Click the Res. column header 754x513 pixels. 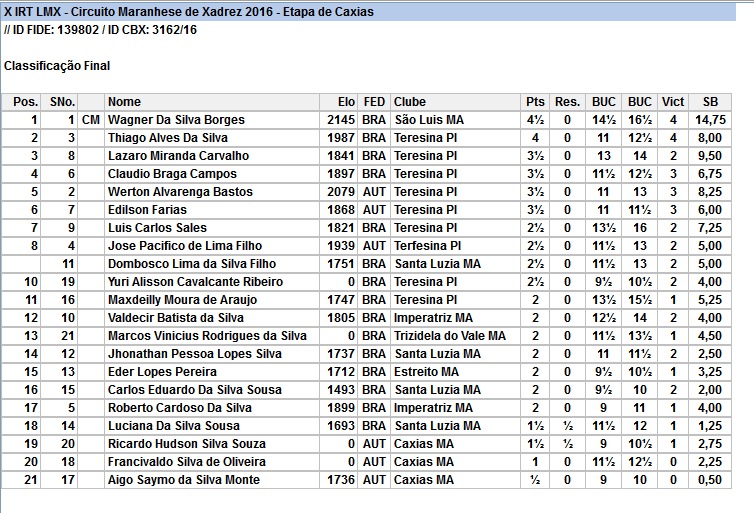(567, 102)
